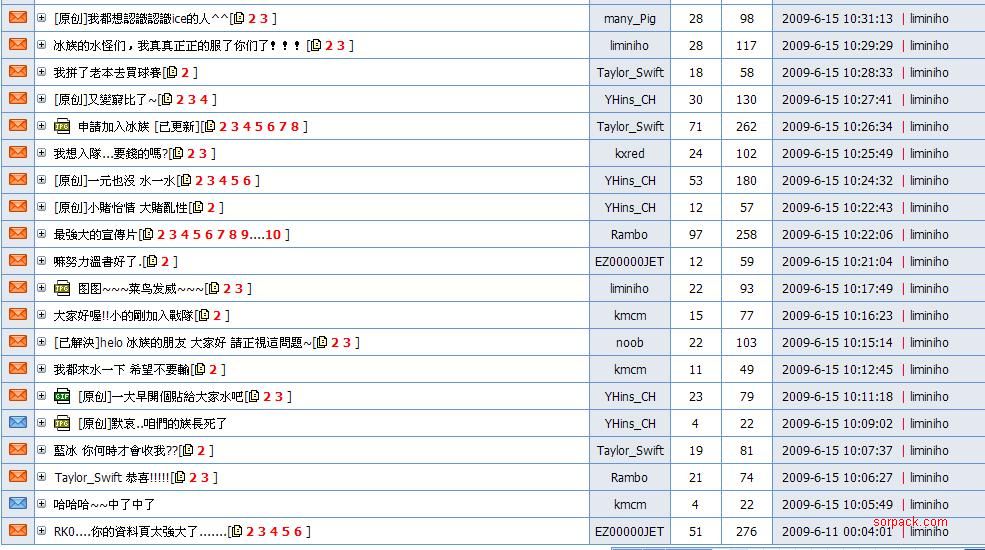Click the blue envelope icon on the 默哀 thread row

pyautogui.click(x=17, y=423)
